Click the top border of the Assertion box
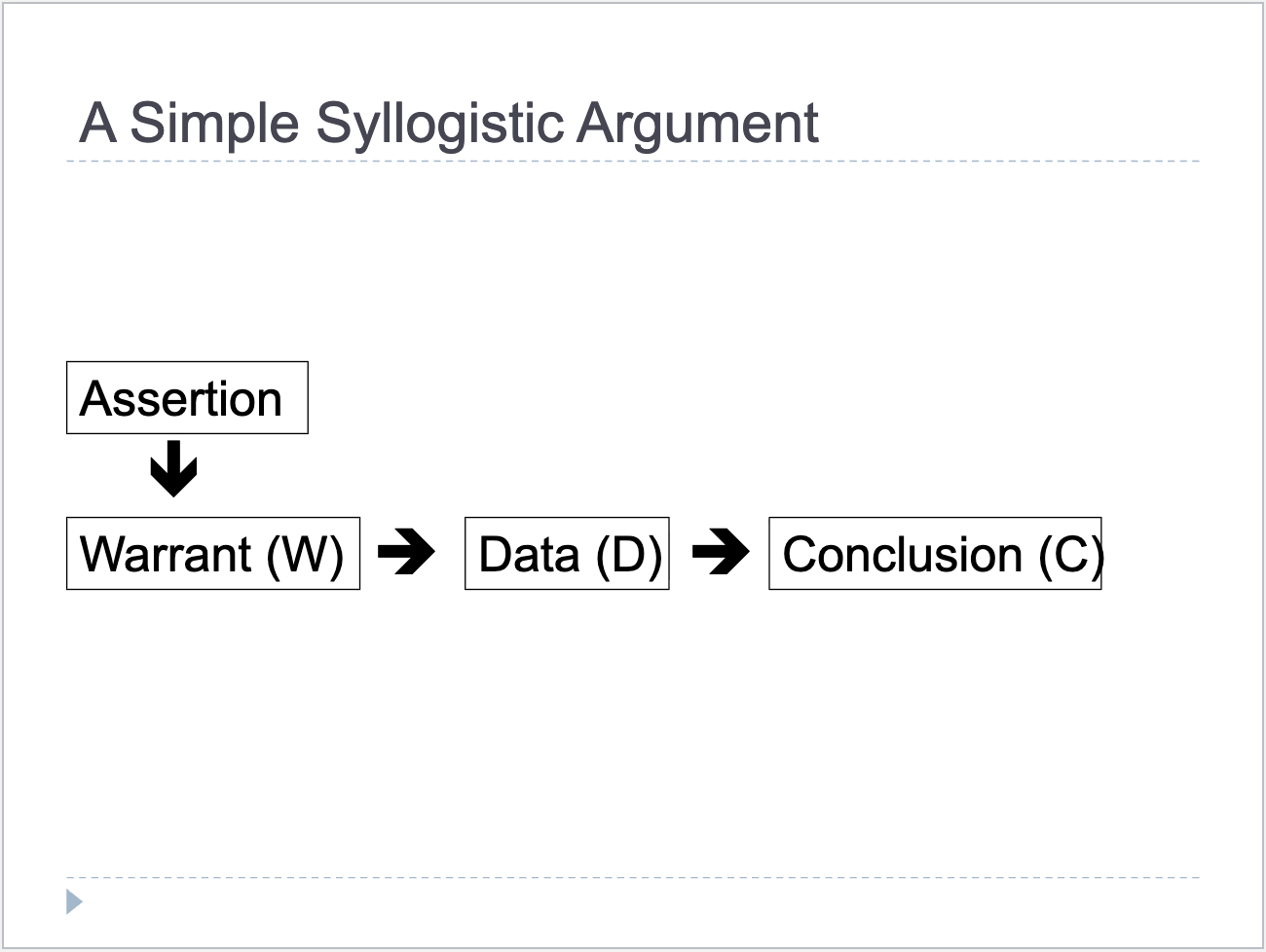 click(187, 362)
